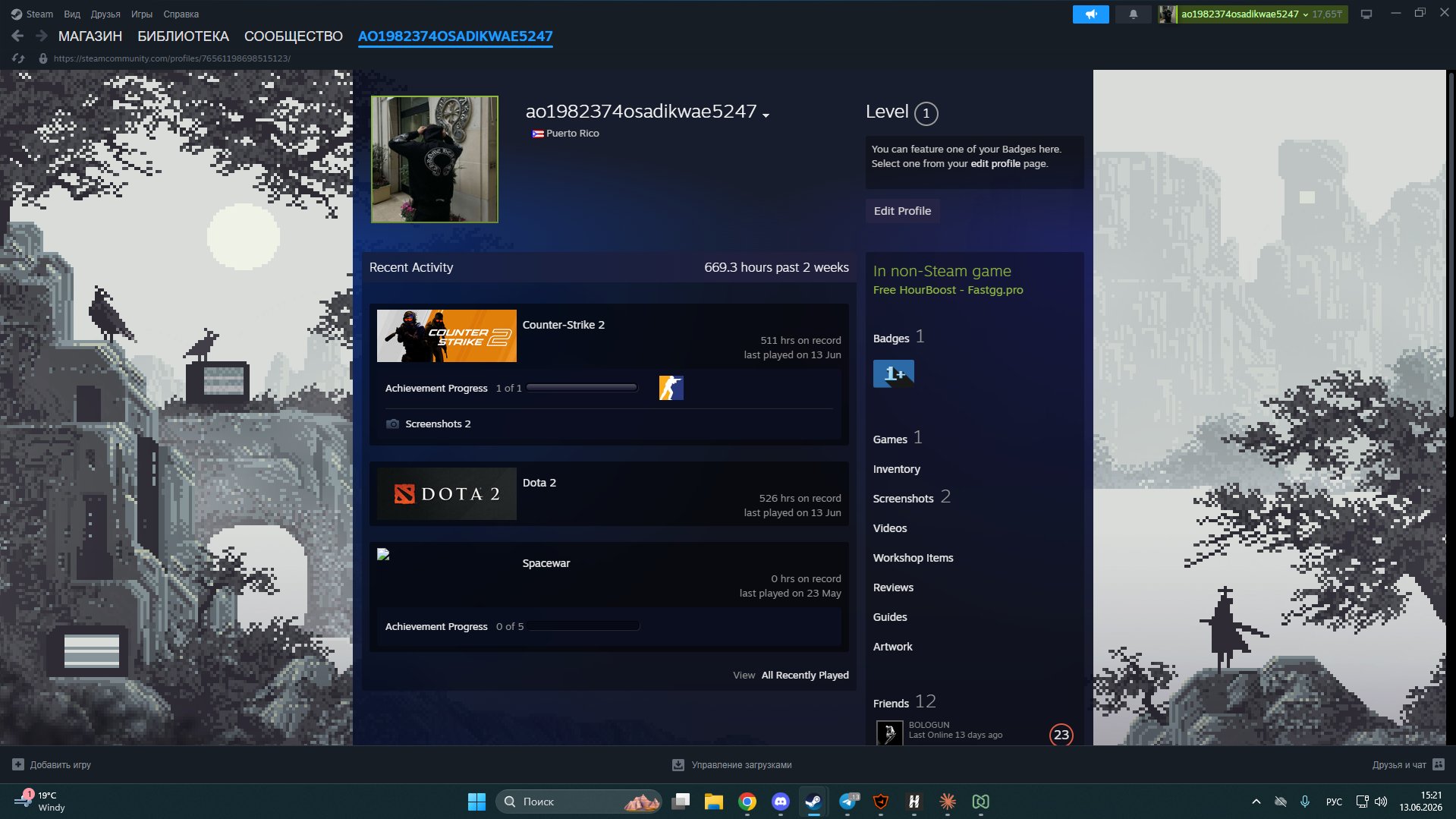Open the Справка menu
The width and height of the screenshot is (1456, 819).
click(181, 14)
